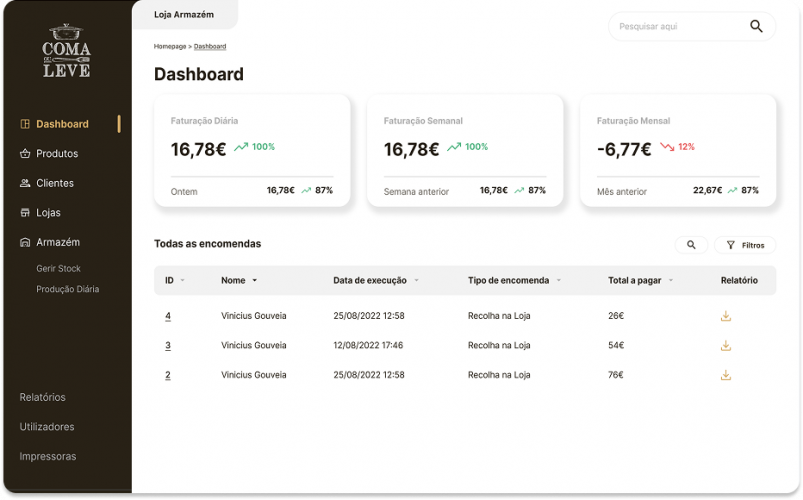Image resolution: width=803 pixels, height=500 pixels.
Task: Open the orders table search button
Action: pyautogui.click(x=691, y=245)
